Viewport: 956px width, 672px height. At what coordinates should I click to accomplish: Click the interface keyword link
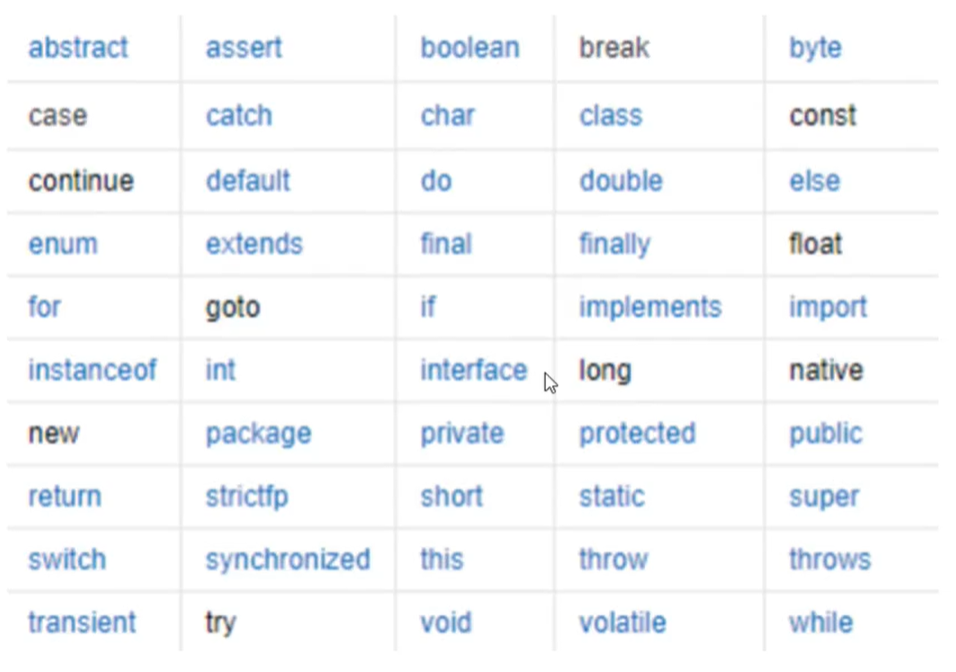click(474, 370)
